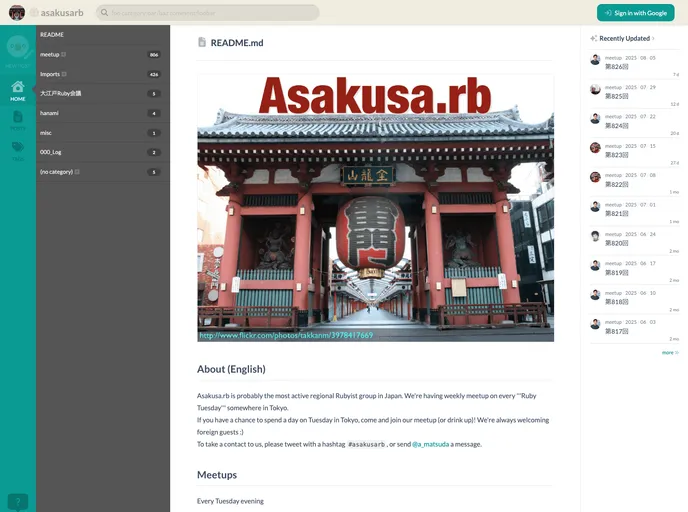688x512 pixels.
Task: Open the @a_matsuda profile link
Action: pos(430,444)
